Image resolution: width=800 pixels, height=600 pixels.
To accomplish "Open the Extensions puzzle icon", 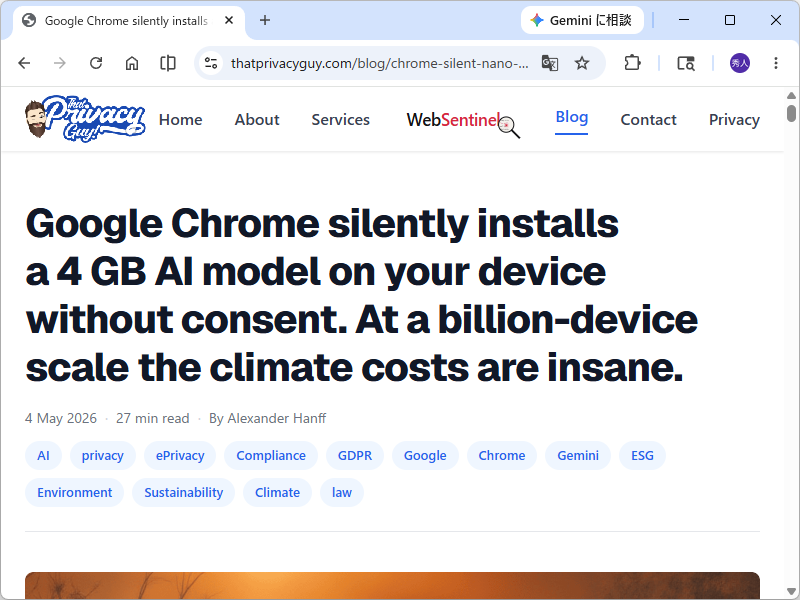I will (632, 63).
